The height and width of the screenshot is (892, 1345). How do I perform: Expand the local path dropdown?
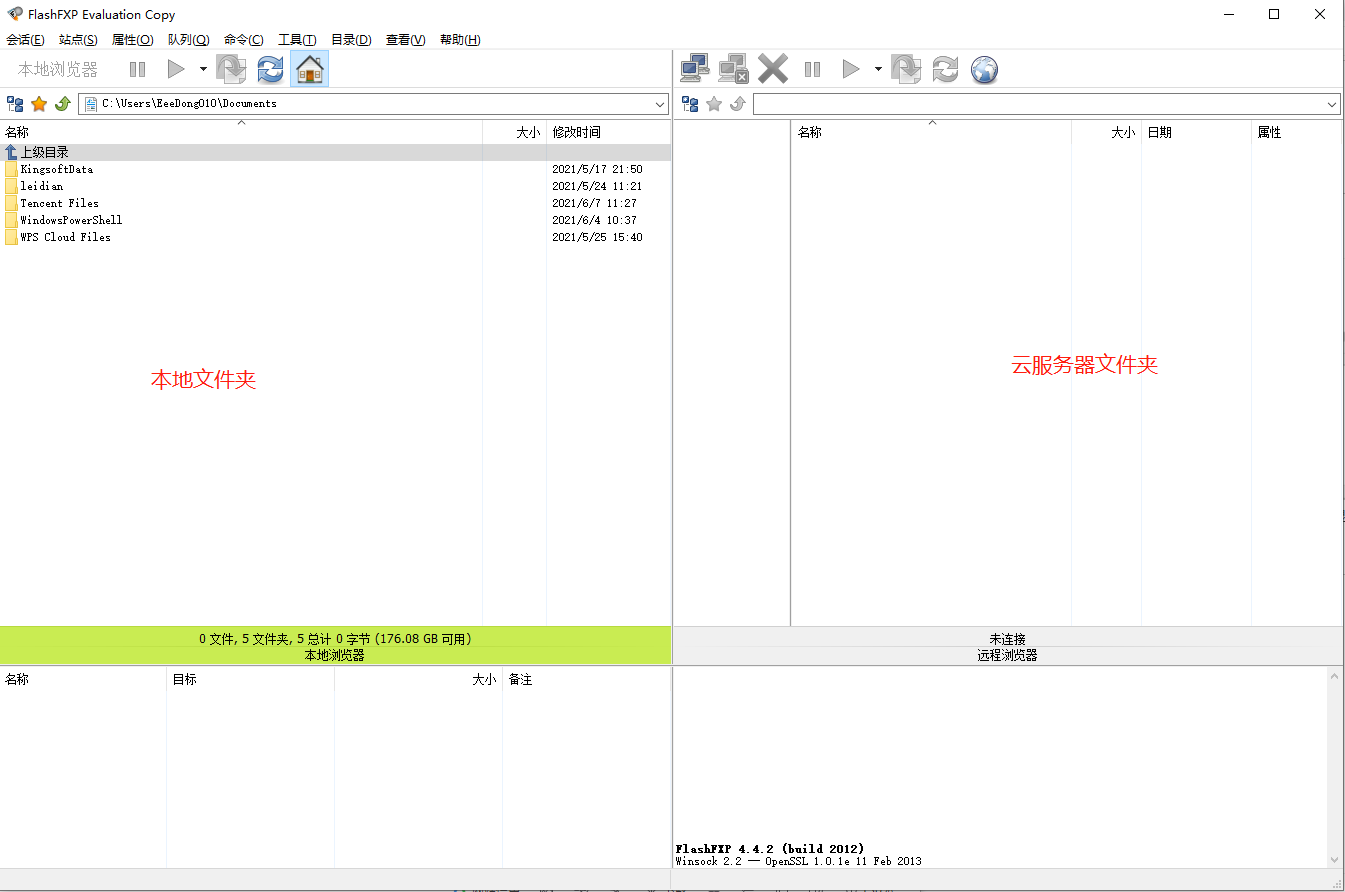tap(660, 104)
